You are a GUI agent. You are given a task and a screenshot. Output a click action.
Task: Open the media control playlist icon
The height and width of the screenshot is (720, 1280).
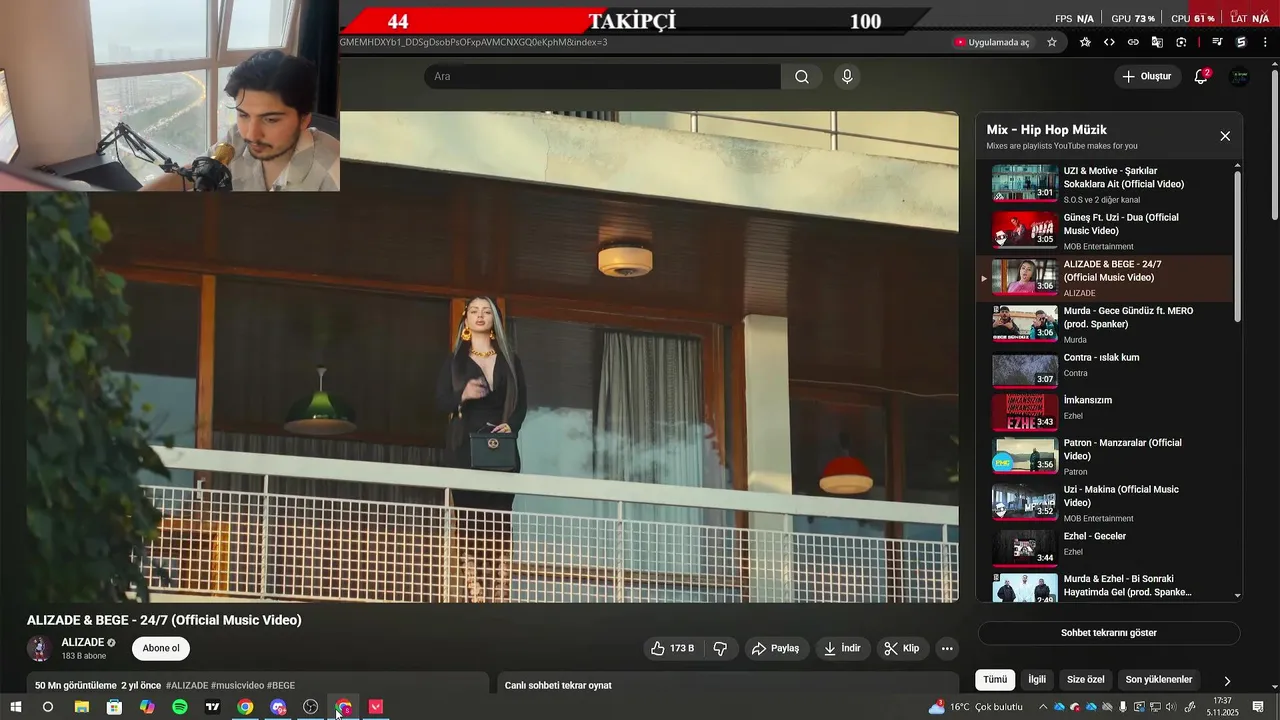[1217, 42]
